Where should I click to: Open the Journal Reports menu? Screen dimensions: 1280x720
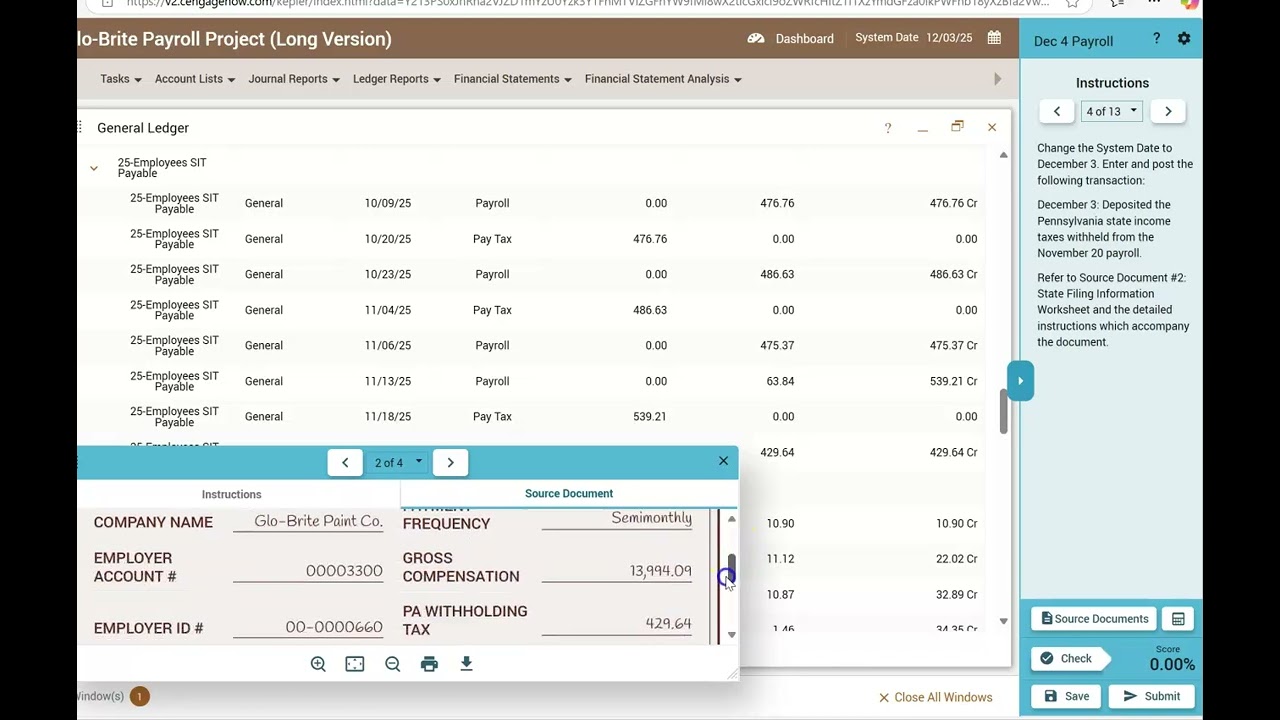tap(294, 79)
